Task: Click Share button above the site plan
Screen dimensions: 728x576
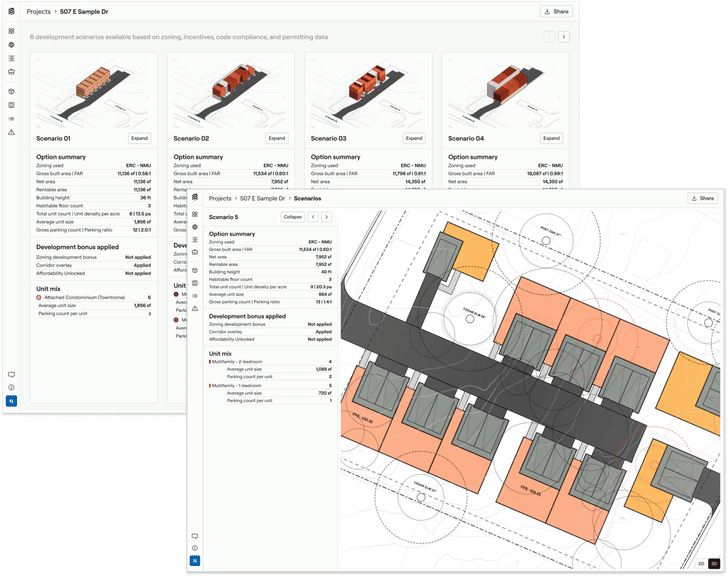Action: [703, 199]
